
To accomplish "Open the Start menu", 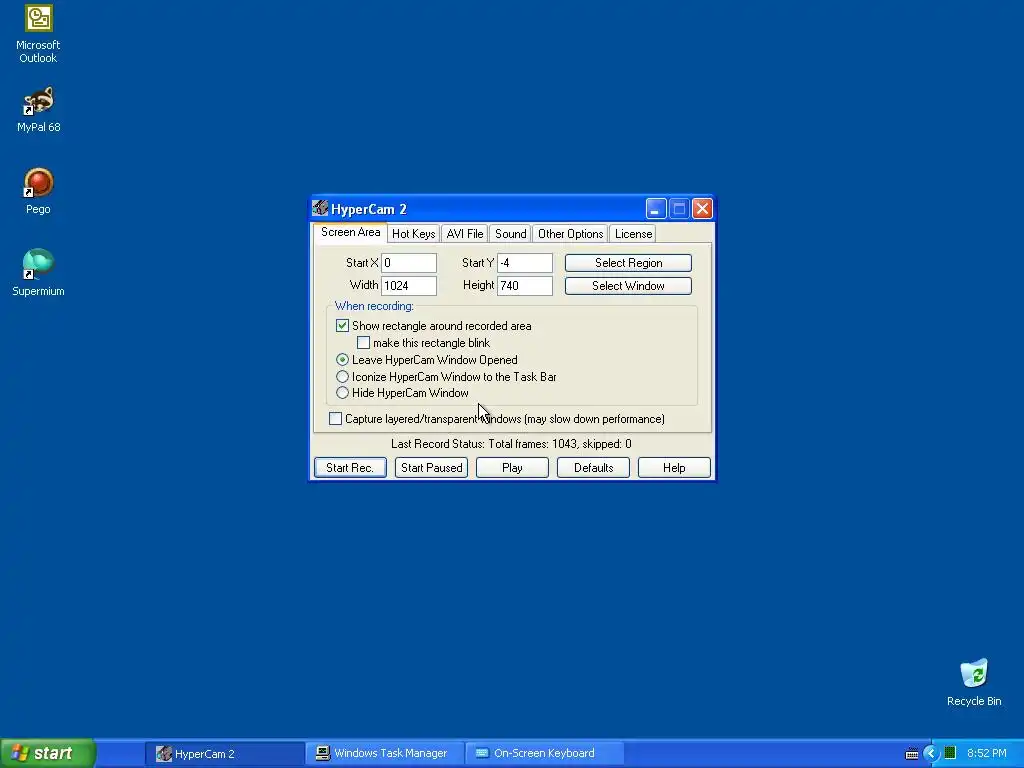I will (x=48, y=753).
